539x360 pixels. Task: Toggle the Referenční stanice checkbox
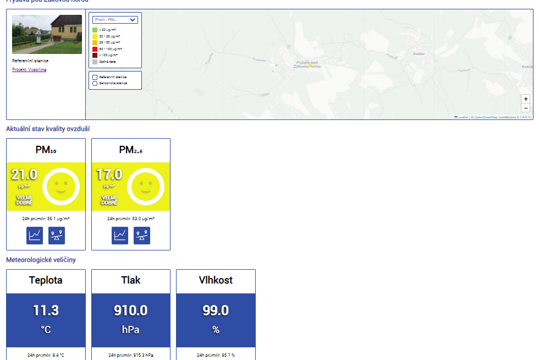(95, 77)
